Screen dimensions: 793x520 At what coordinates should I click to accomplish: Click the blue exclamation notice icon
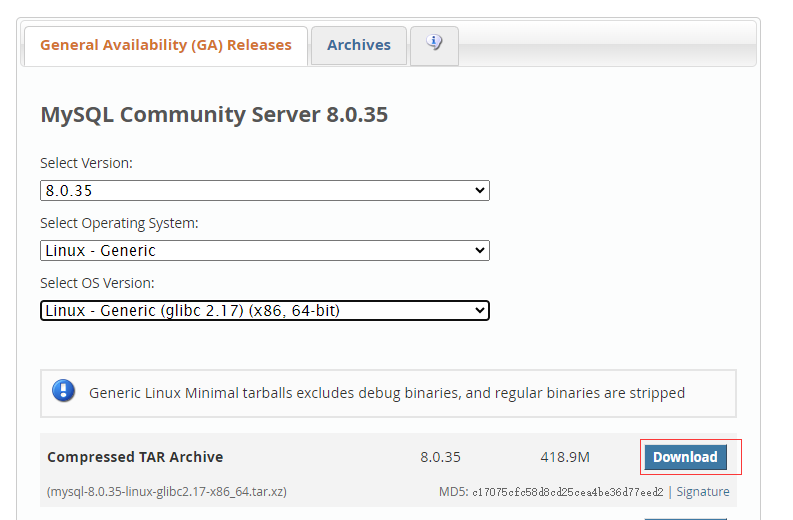pyautogui.click(x=64, y=392)
